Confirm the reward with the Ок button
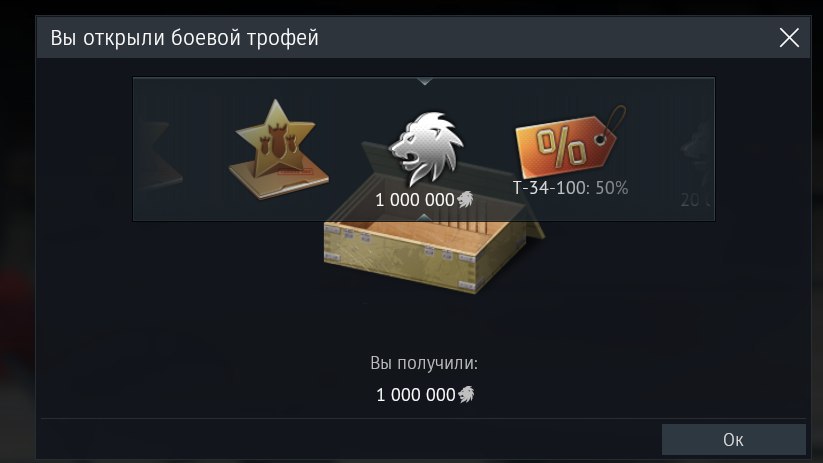Image resolution: width=823 pixels, height=463 pixels. [733, 439]
